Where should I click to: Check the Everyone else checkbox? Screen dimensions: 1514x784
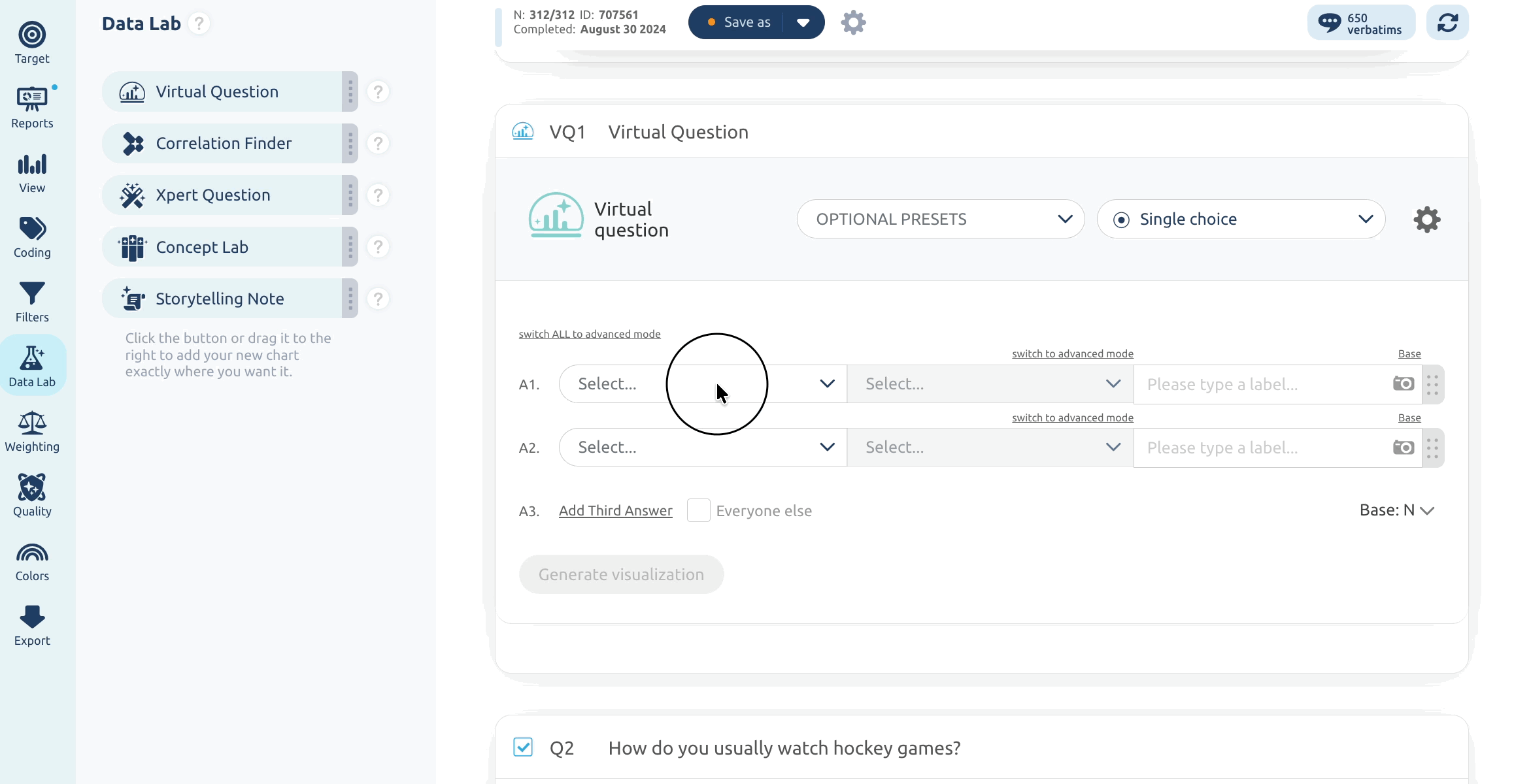698,510
